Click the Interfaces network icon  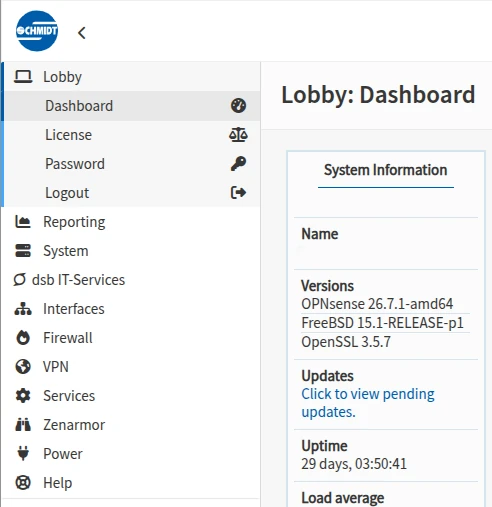click(x=23, y=309)
